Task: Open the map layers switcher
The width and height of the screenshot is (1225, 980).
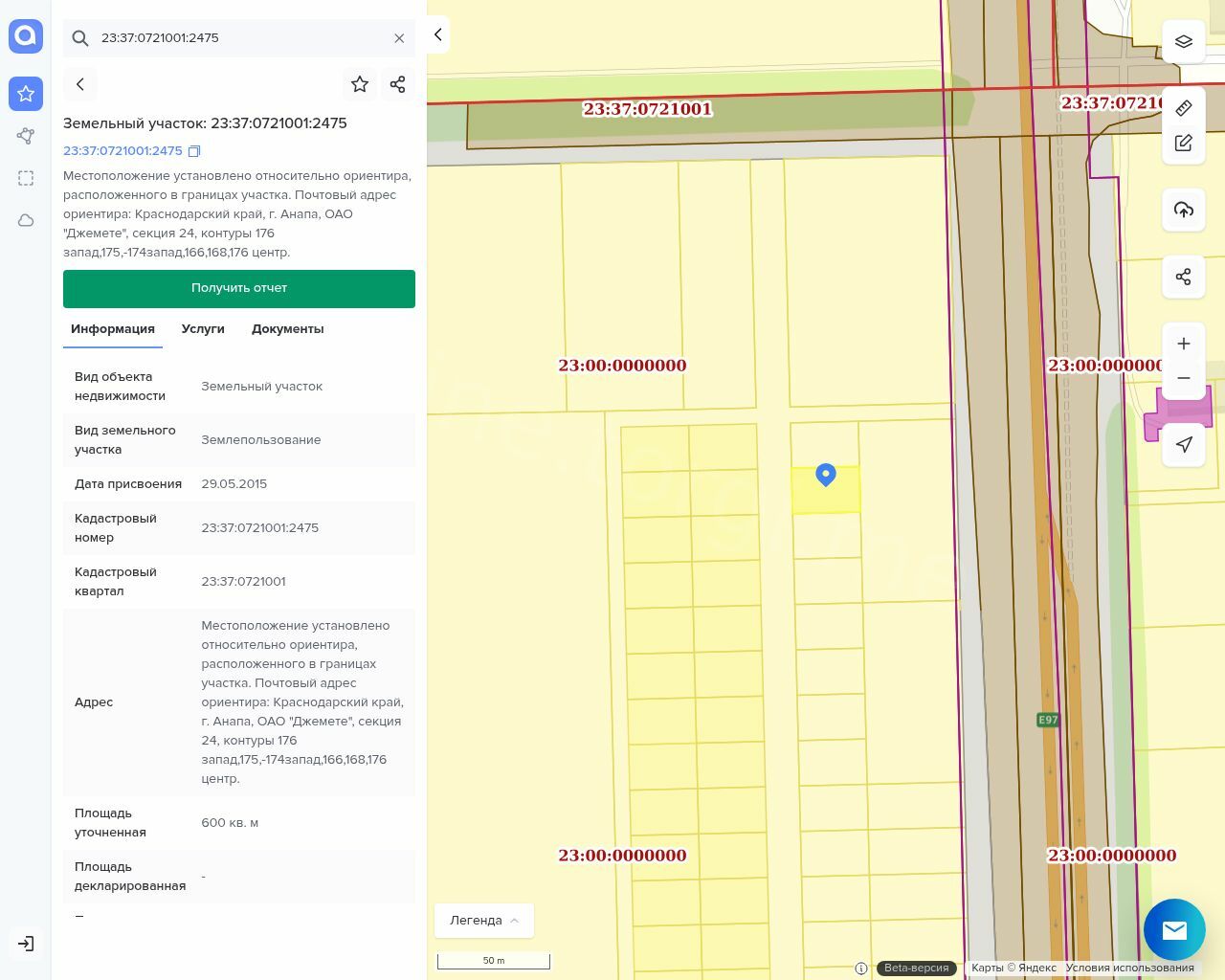Action: (x=1183, y=42)
